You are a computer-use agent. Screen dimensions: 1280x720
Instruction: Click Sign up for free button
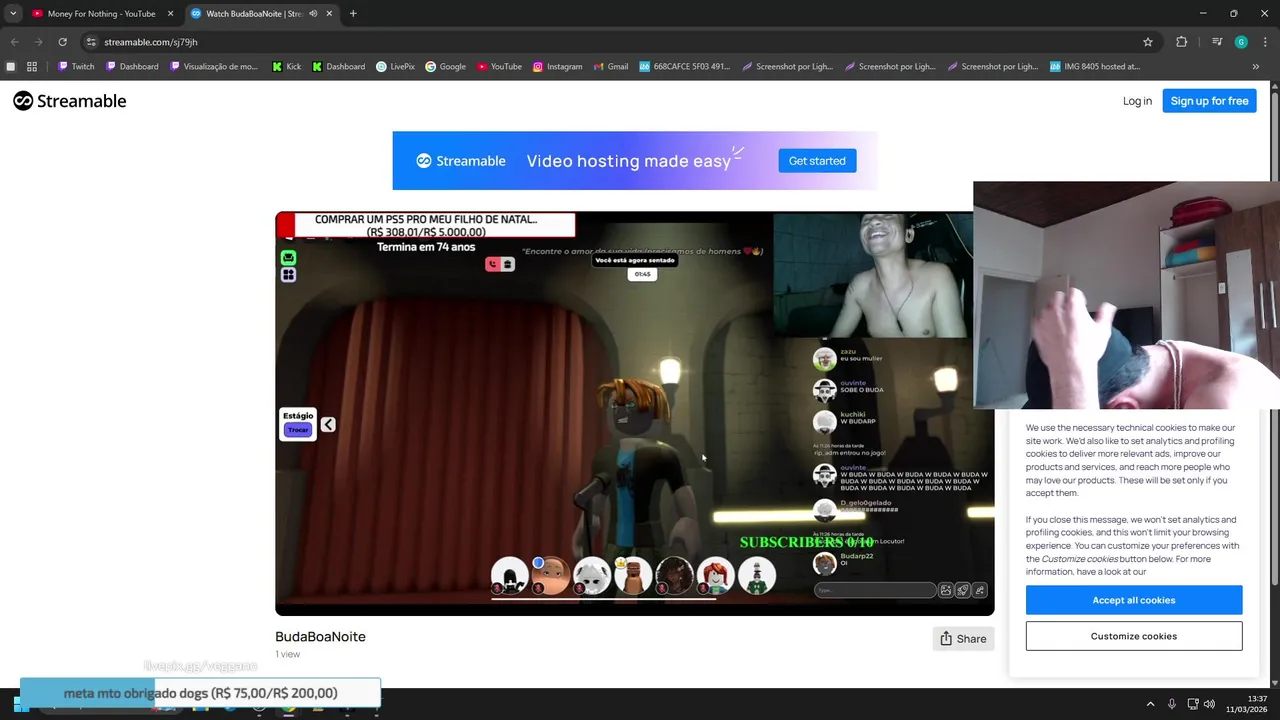[x=1209, y=101]
